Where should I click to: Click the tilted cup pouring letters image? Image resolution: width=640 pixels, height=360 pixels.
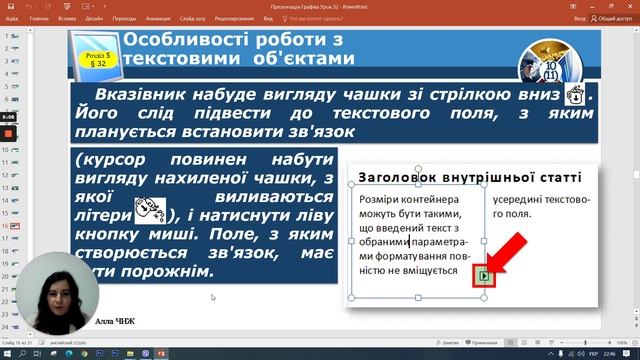150,211
